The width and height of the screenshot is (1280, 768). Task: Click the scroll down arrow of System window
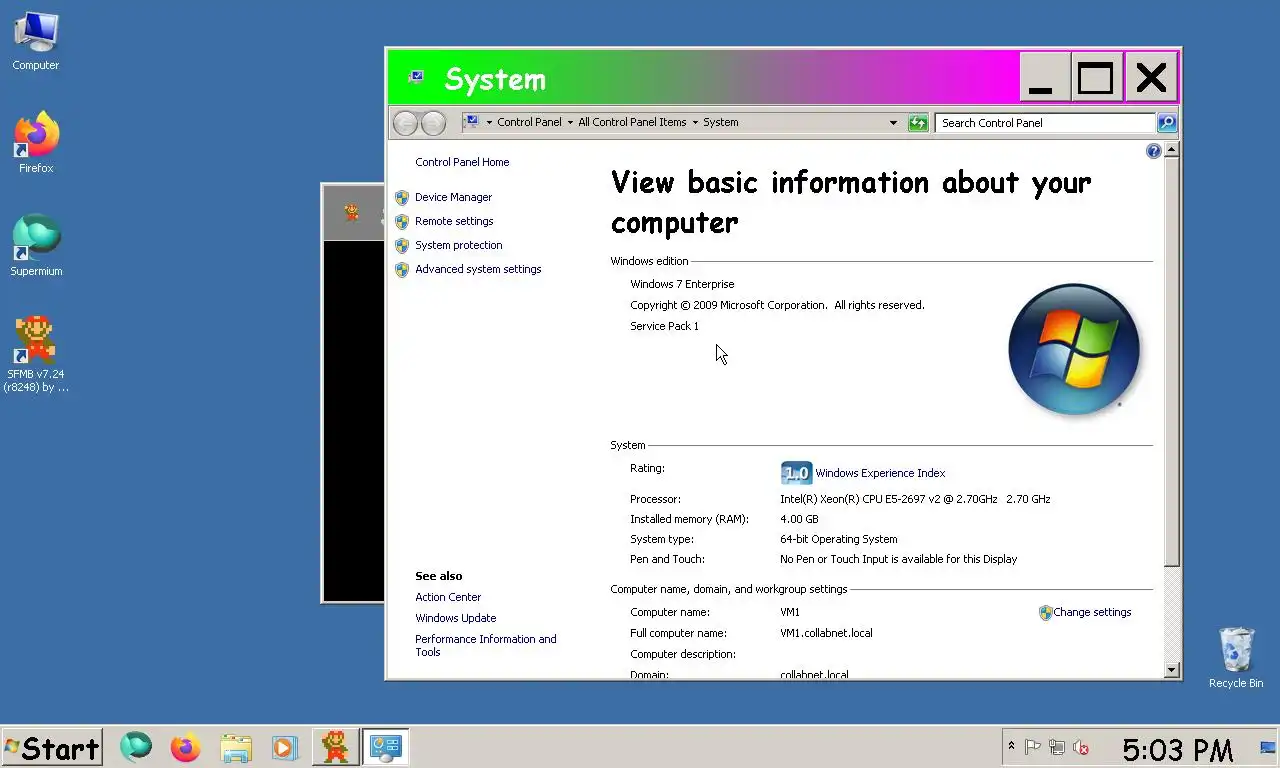(x=1172, y=670)
